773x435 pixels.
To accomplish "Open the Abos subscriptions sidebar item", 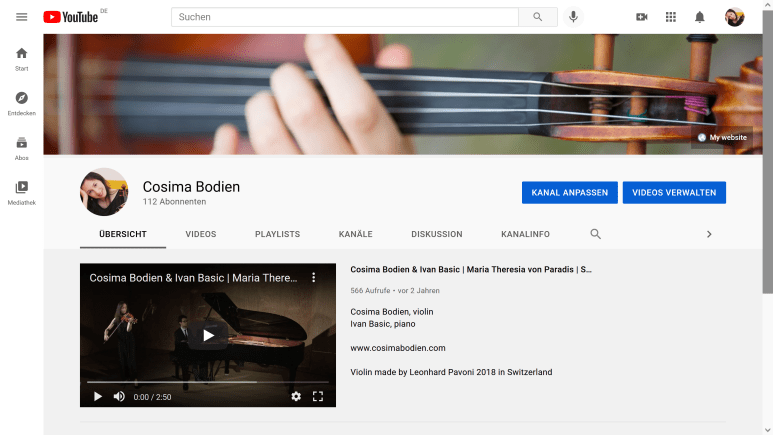I will (x=21, y=148).
